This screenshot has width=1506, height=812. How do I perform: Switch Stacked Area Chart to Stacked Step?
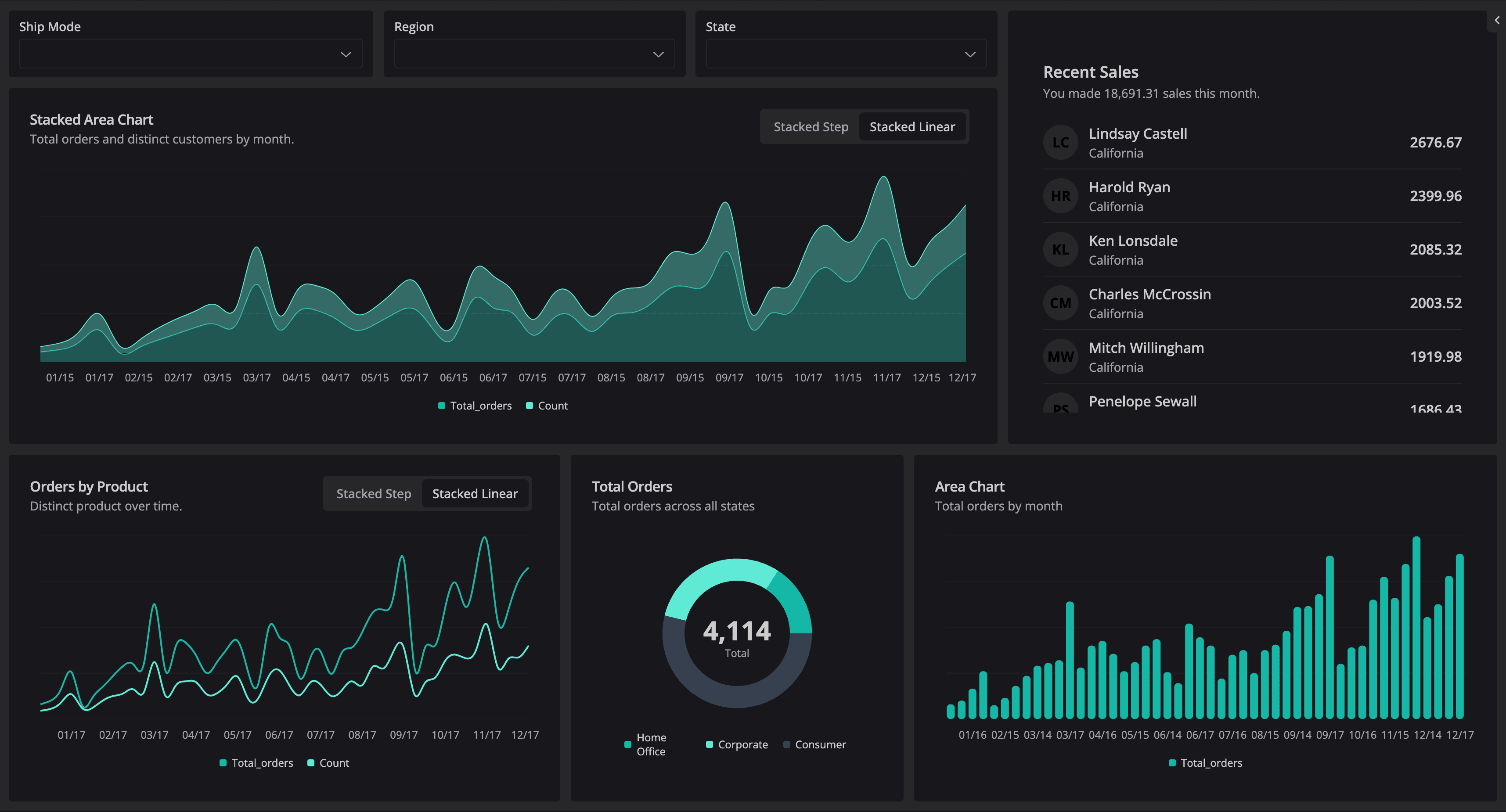click(x=811, y=127)
